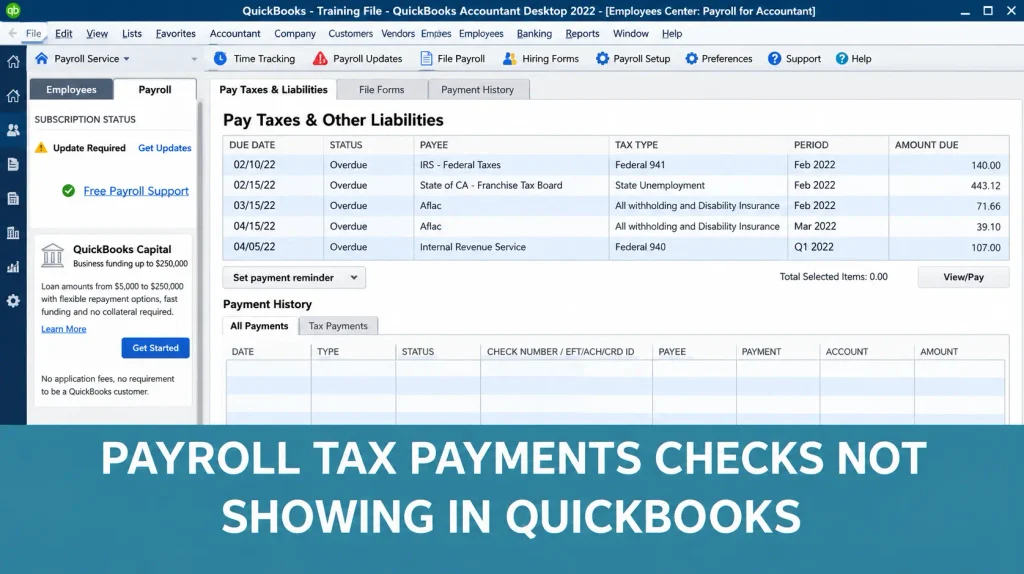Select the Aflac row due 03/15/22
This screenshot has width=1024, height=574.
point(616,206)
